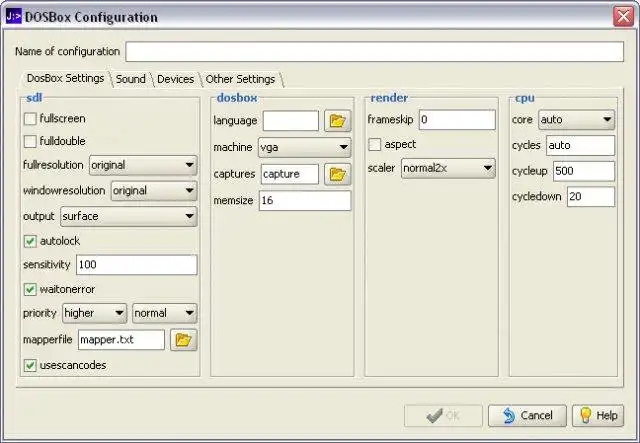Click the frameskip input field
This screenshot has width=640, height=443.
tap(457, 120)
